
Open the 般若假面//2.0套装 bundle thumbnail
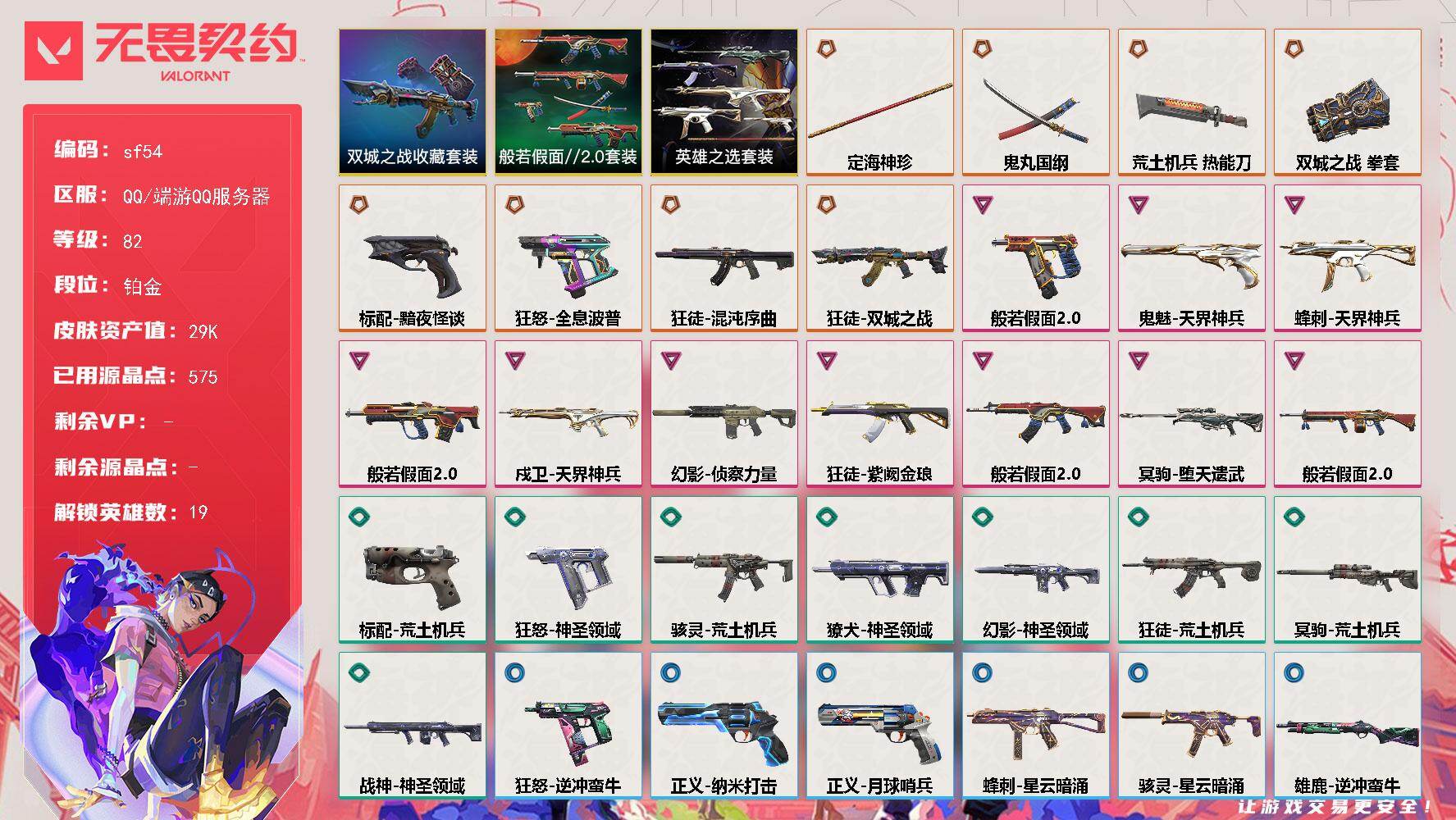568,102
